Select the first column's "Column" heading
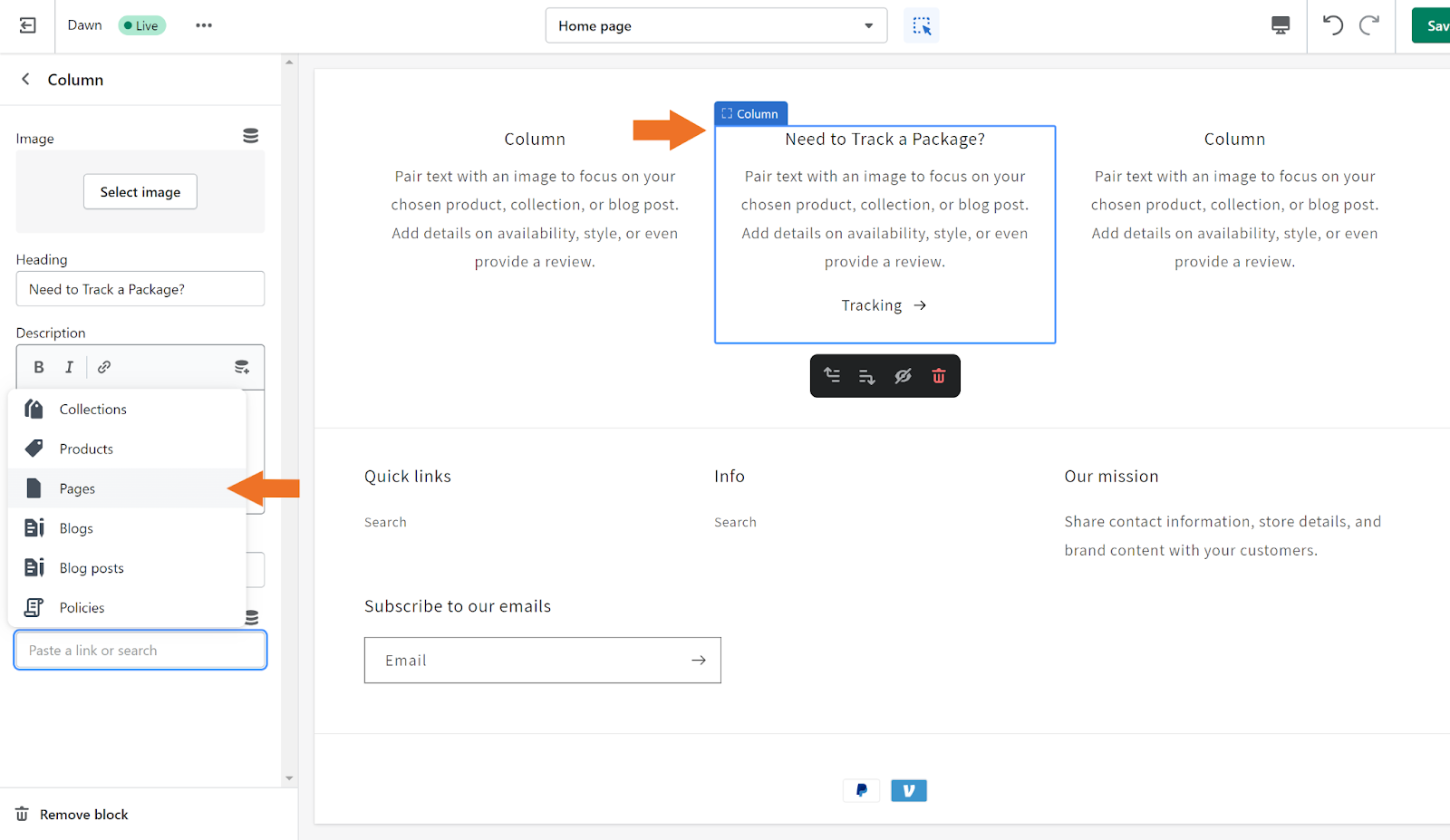Viewport: 1450px width, 840px height. point(535,140)
